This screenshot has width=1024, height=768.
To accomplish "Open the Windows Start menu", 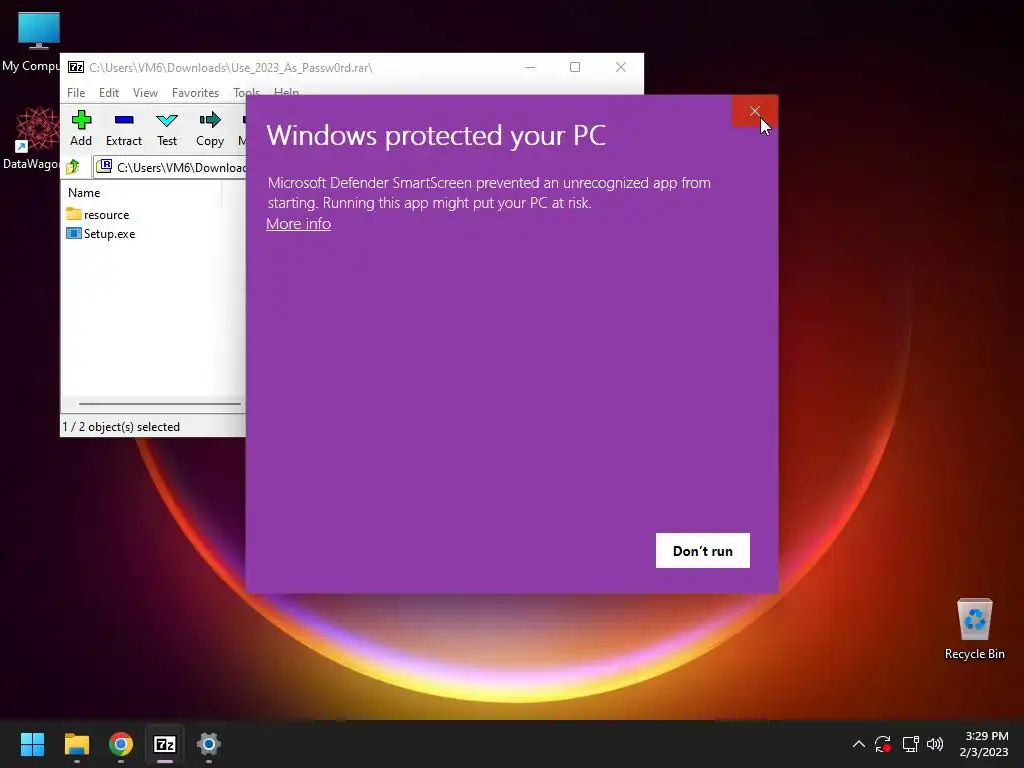I will 32,744.
